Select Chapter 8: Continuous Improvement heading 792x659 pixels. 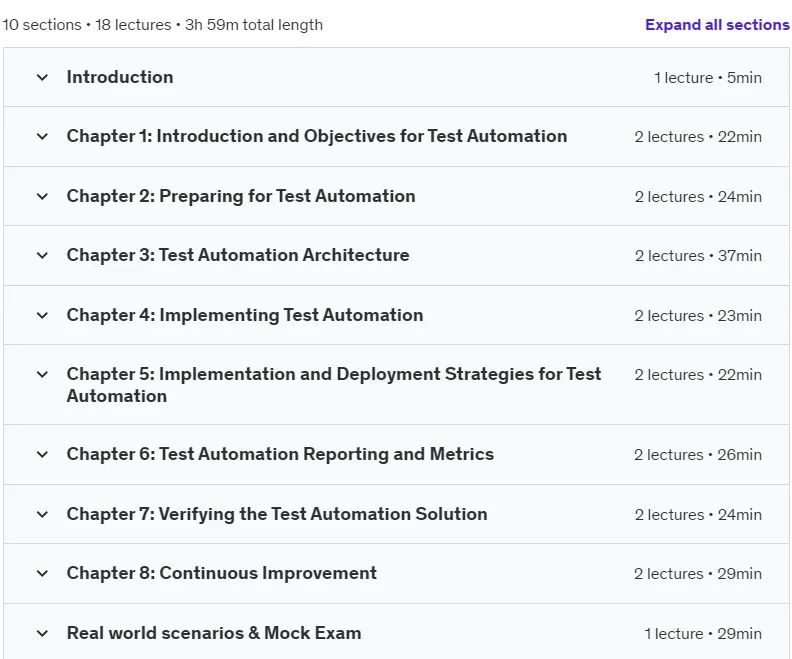click(x=222, y=573)
